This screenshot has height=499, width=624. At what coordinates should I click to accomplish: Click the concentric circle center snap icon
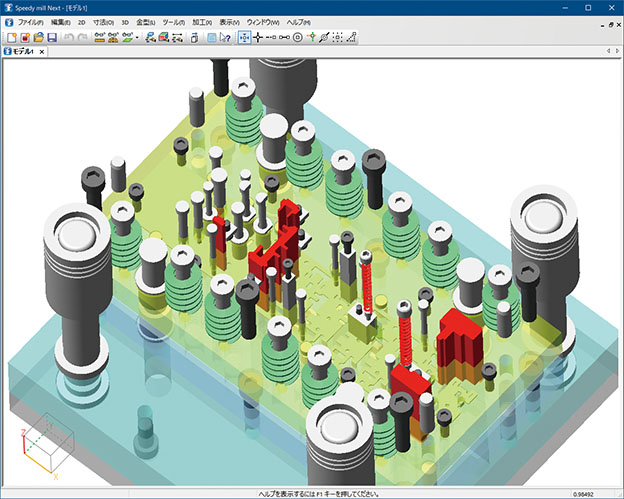(x=297, y=37)
